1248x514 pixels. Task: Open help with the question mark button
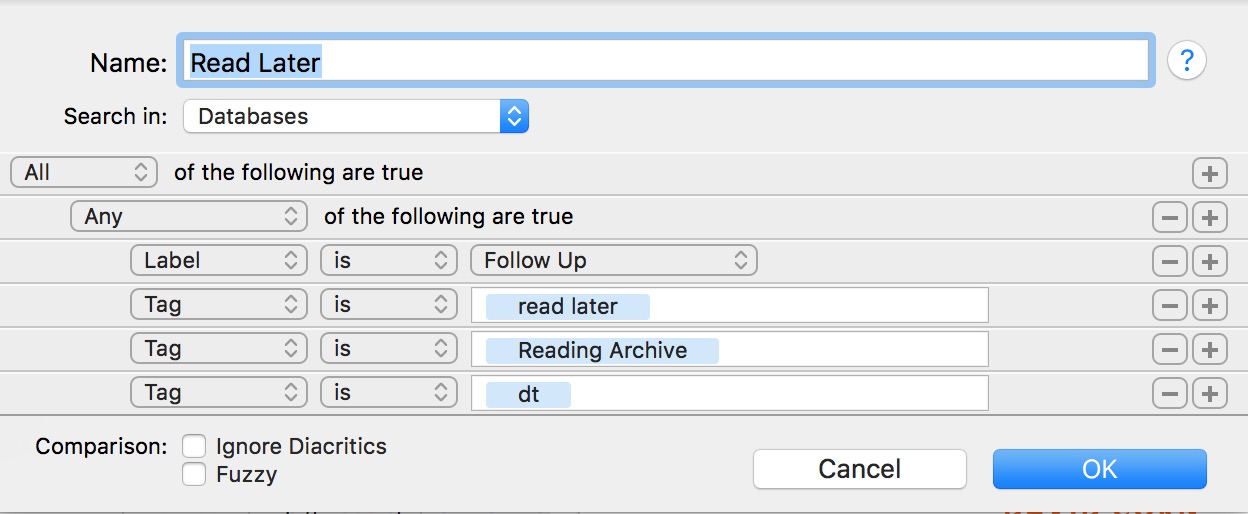[1187, 61]
